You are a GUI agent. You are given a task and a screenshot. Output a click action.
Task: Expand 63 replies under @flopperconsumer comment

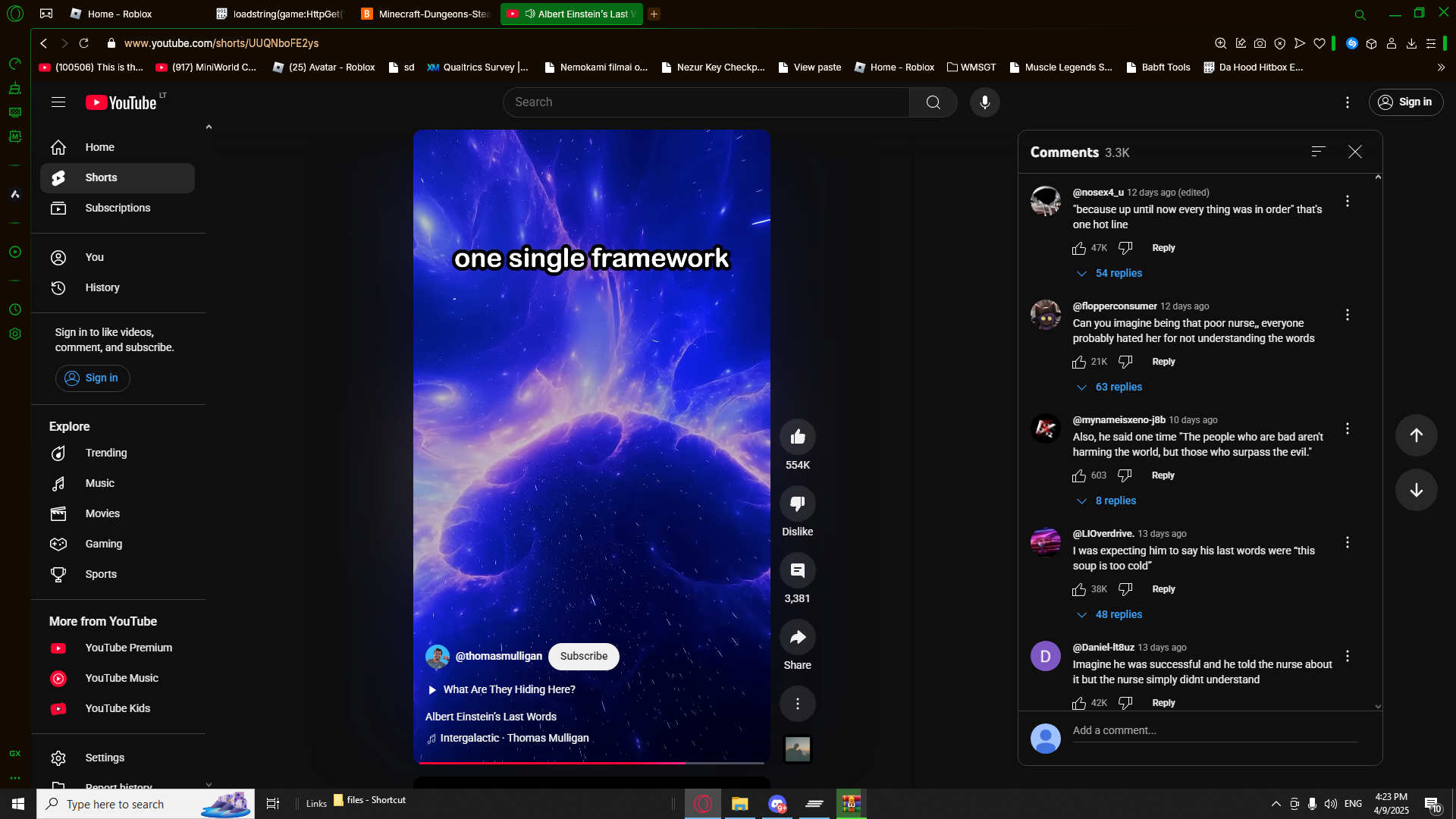(1109, 387)
